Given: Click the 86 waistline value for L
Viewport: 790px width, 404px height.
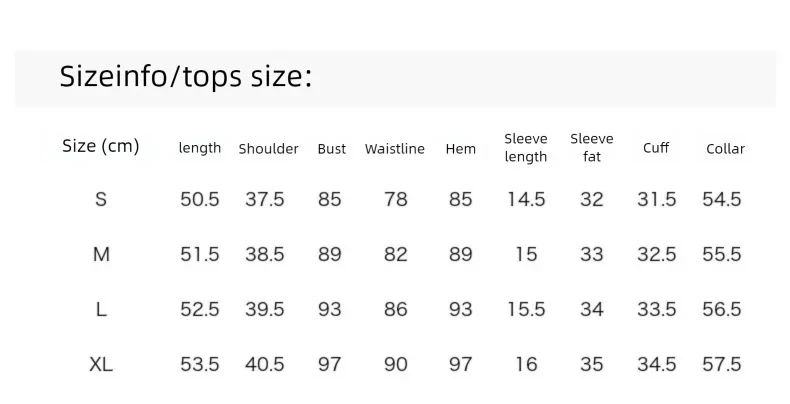Looking at the screenshot, I should coord(396,309).
